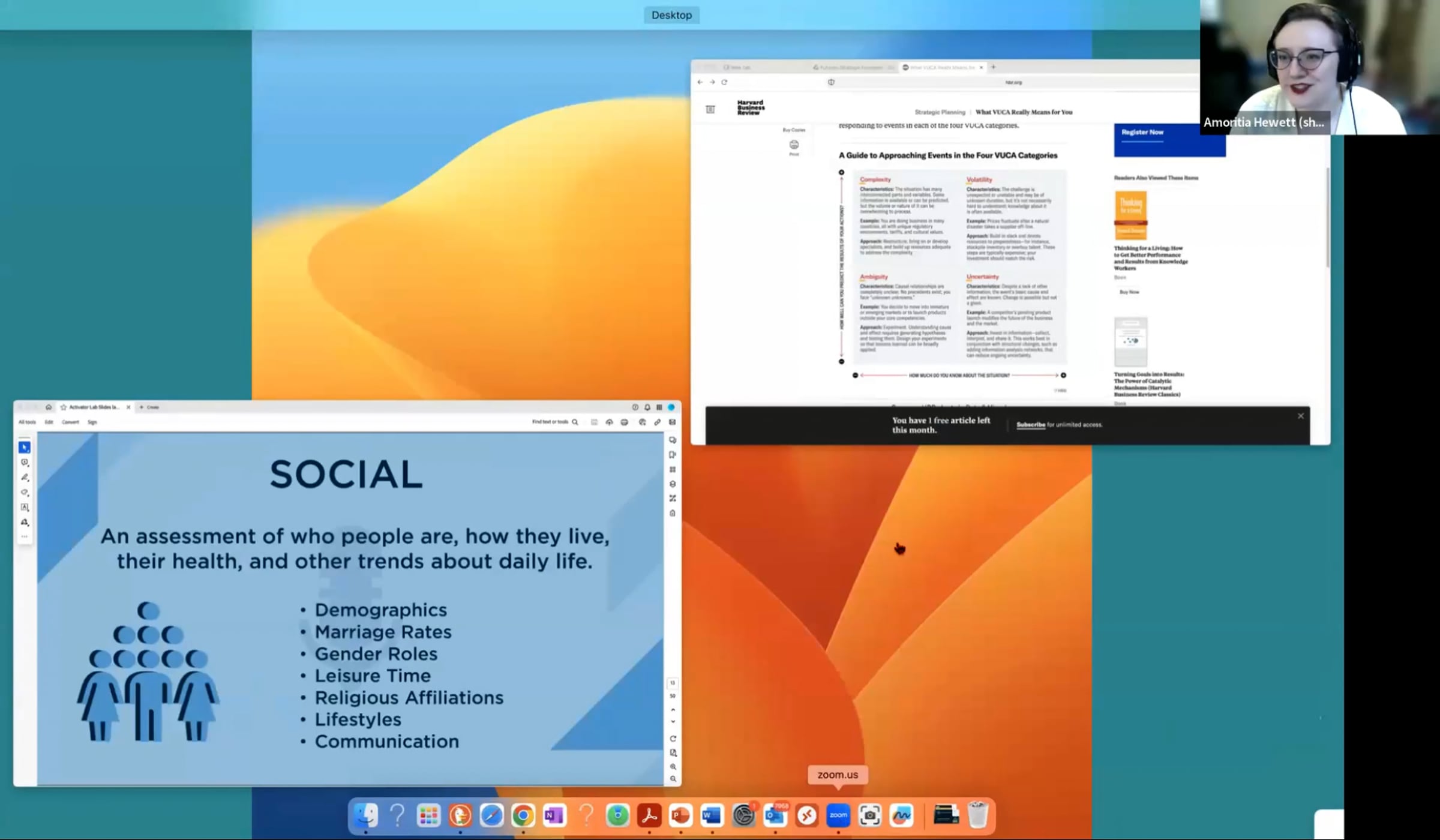
Task: Open the Strategic Planning topic link
Action: point(940,112)
